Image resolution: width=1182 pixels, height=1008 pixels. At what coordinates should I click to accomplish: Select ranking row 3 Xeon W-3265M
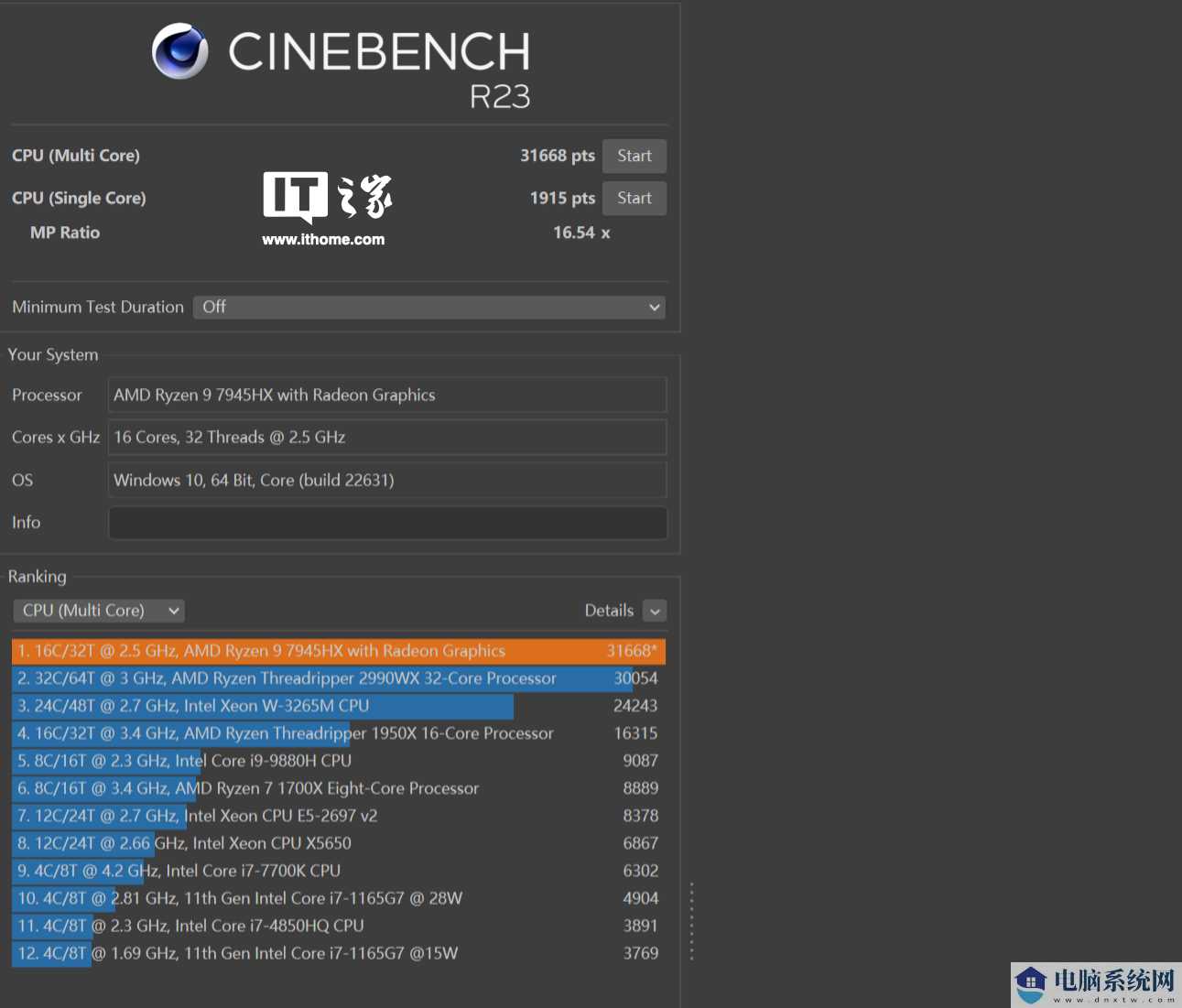coord(339,706)
